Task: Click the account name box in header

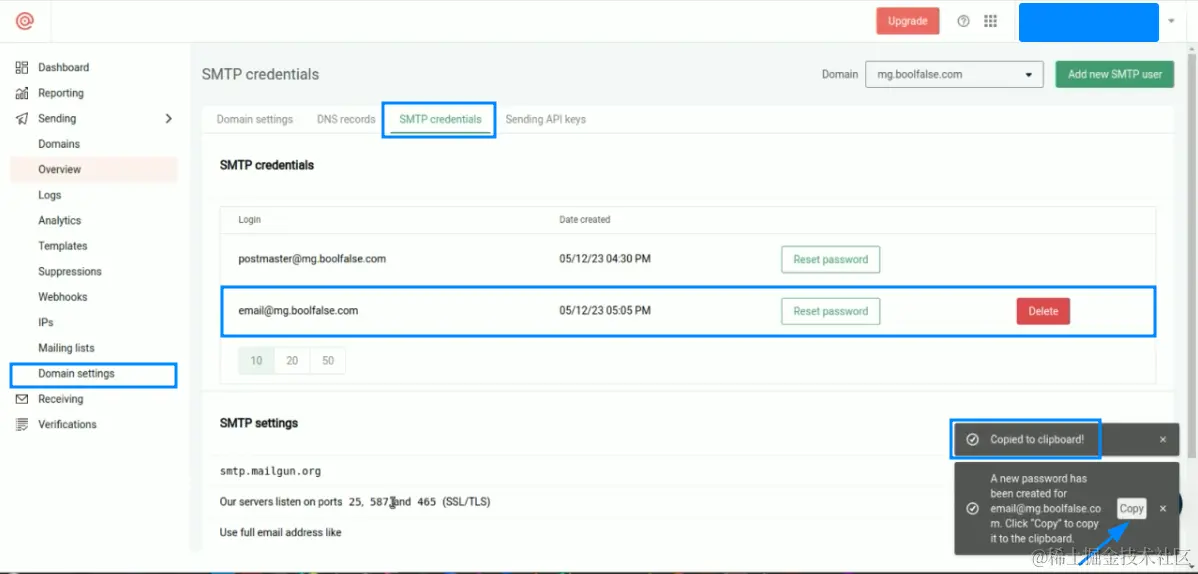Action: point(1089,21)
